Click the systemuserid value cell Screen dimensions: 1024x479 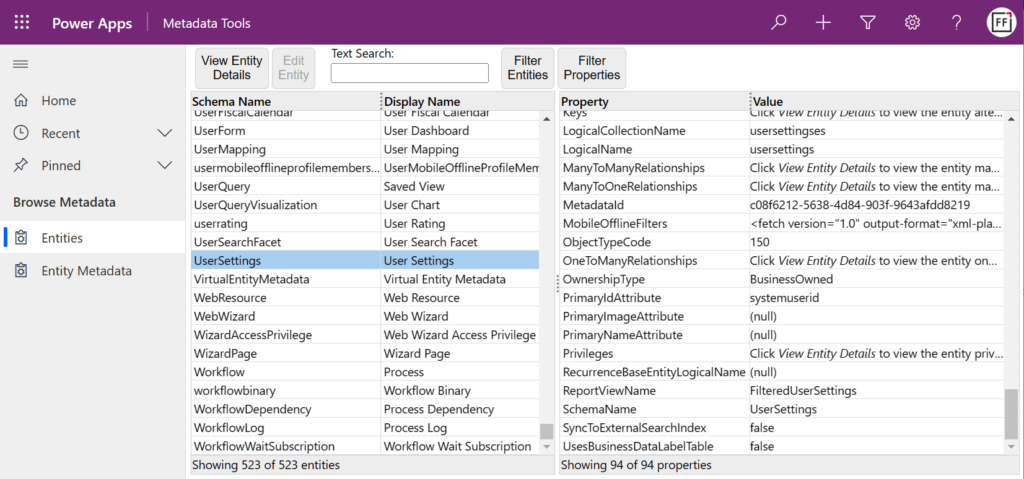(x=876, y=297)
